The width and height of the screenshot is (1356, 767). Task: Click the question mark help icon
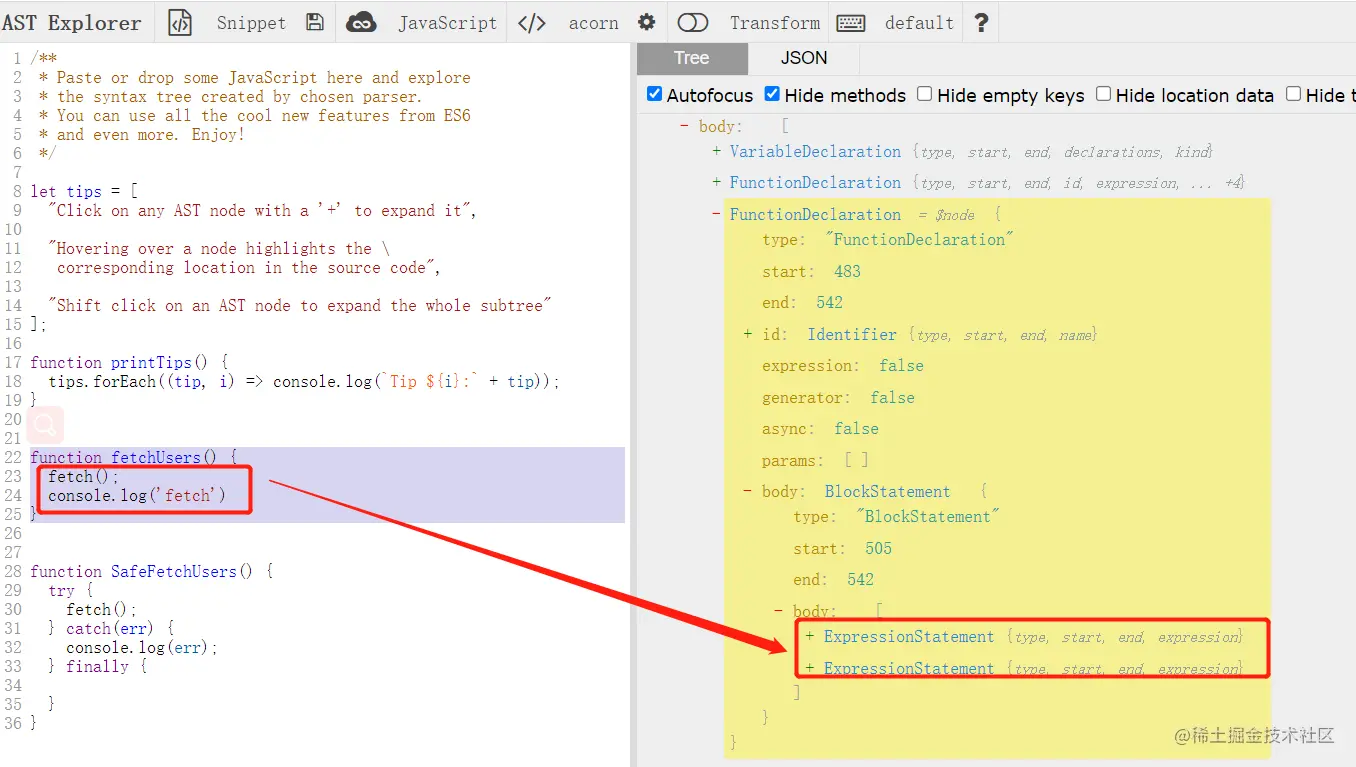click(981, 22)
